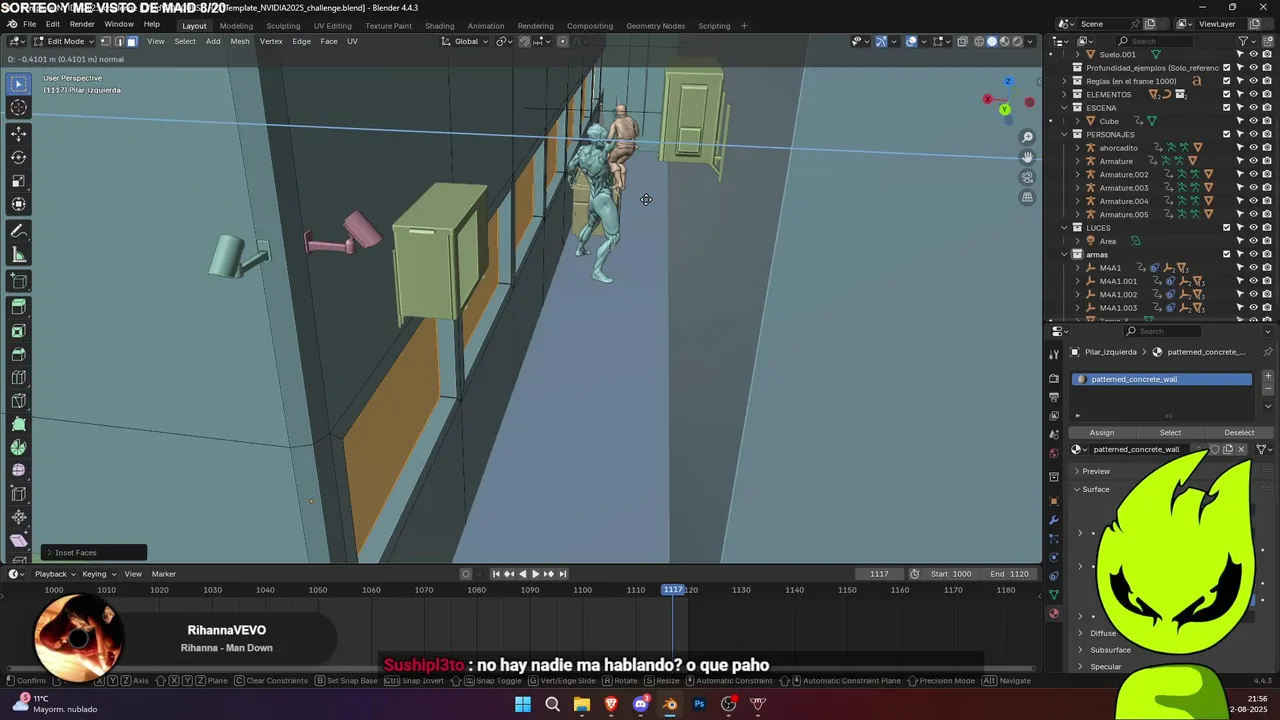Click the material Select button
Screen dimensions: 1280x720
[x=1170, y=433]
